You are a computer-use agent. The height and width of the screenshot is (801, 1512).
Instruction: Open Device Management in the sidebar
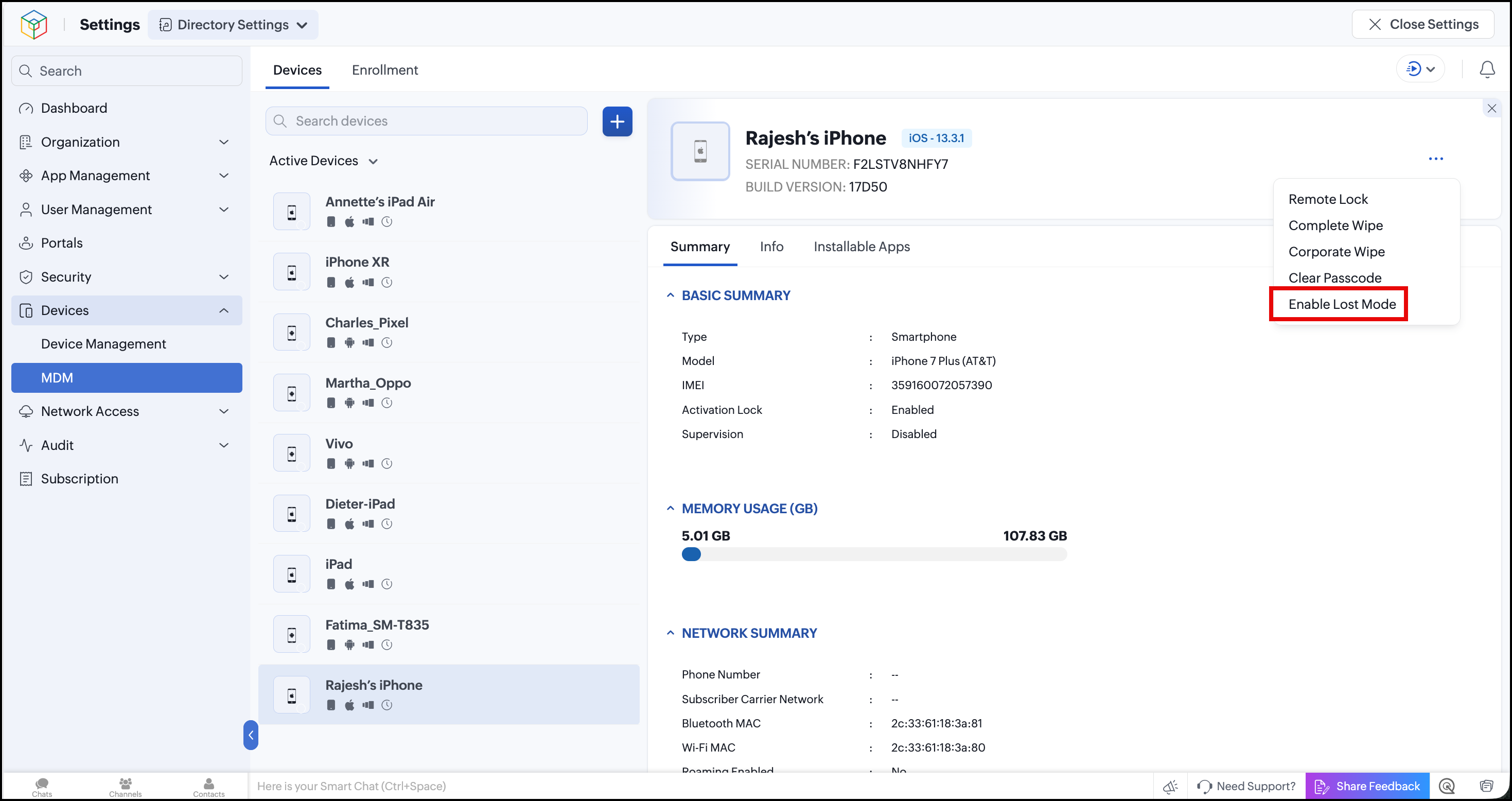[x=103, y=344]
